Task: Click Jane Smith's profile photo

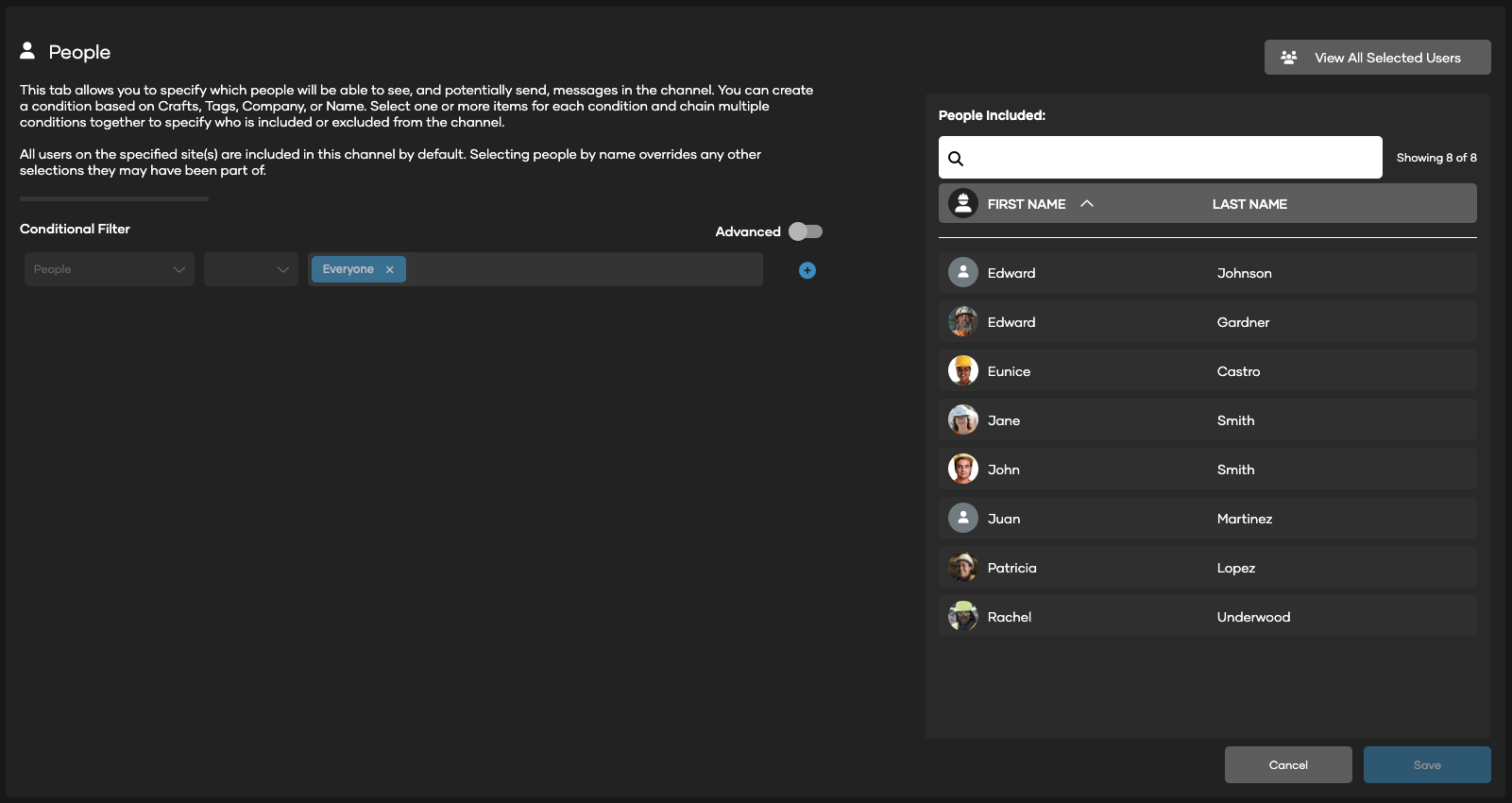Action: 963,419
